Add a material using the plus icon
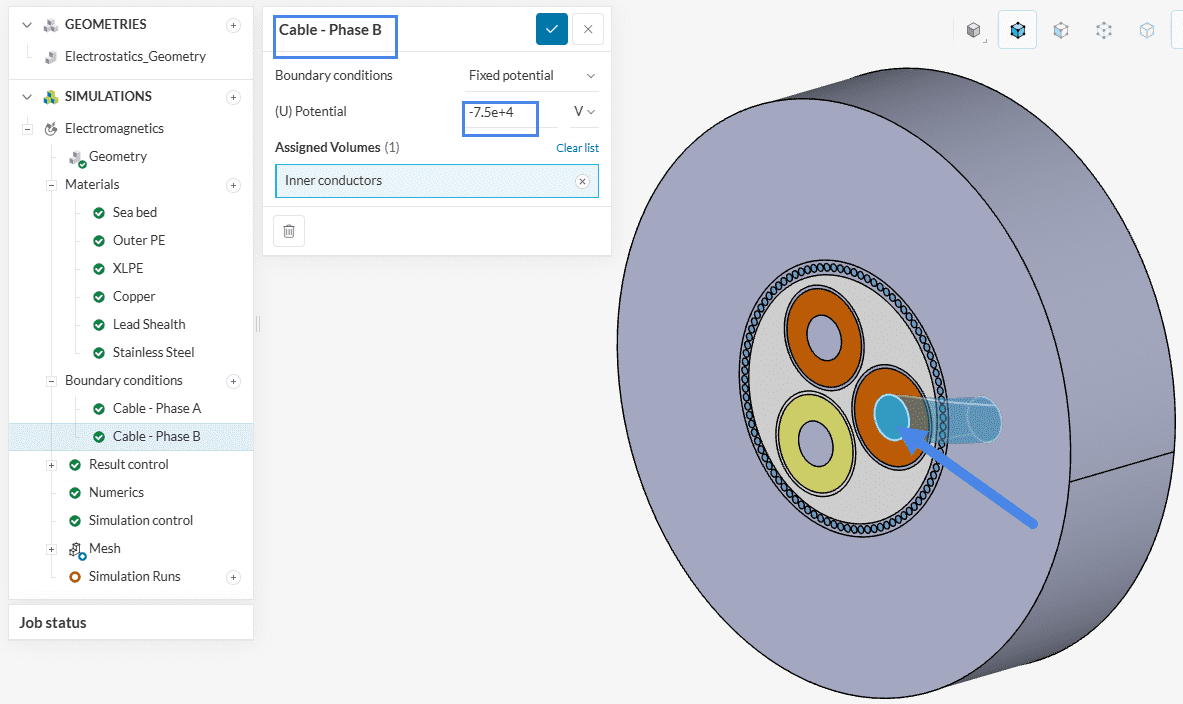The width and height of the screenshot is (1183, 704). (x=233, y=185)
